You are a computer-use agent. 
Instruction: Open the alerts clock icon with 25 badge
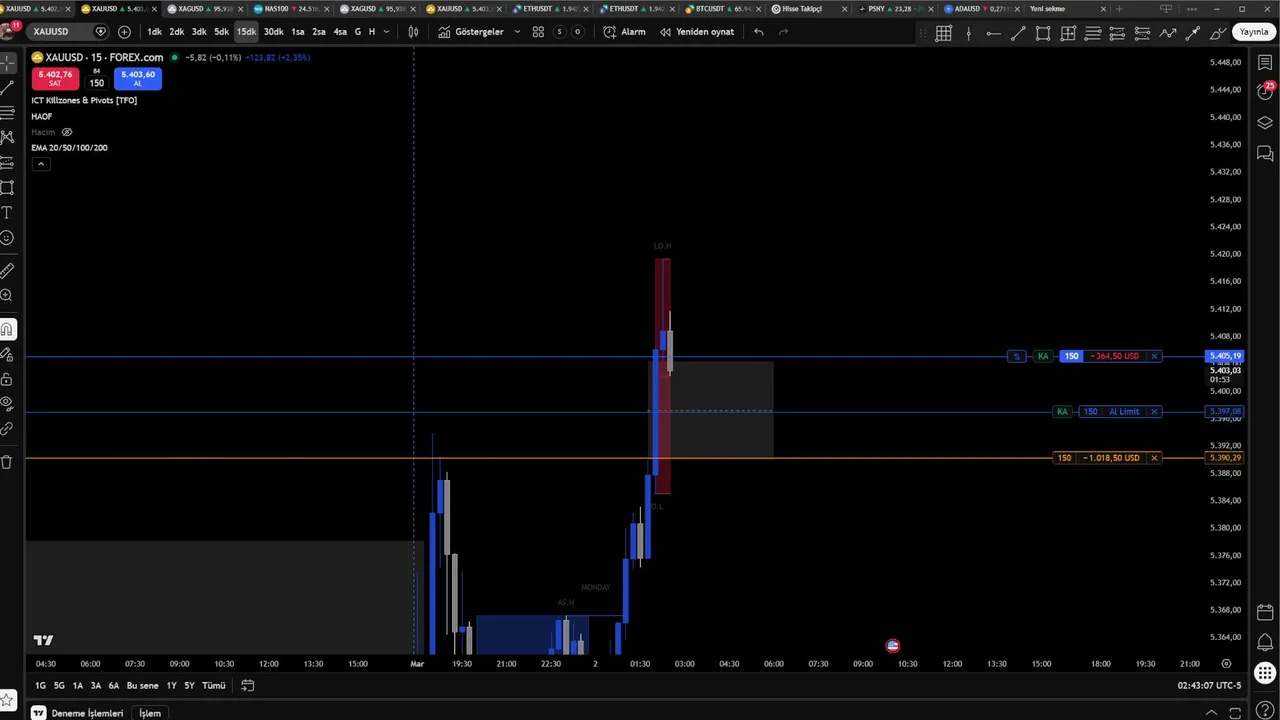coord(1265,91)
